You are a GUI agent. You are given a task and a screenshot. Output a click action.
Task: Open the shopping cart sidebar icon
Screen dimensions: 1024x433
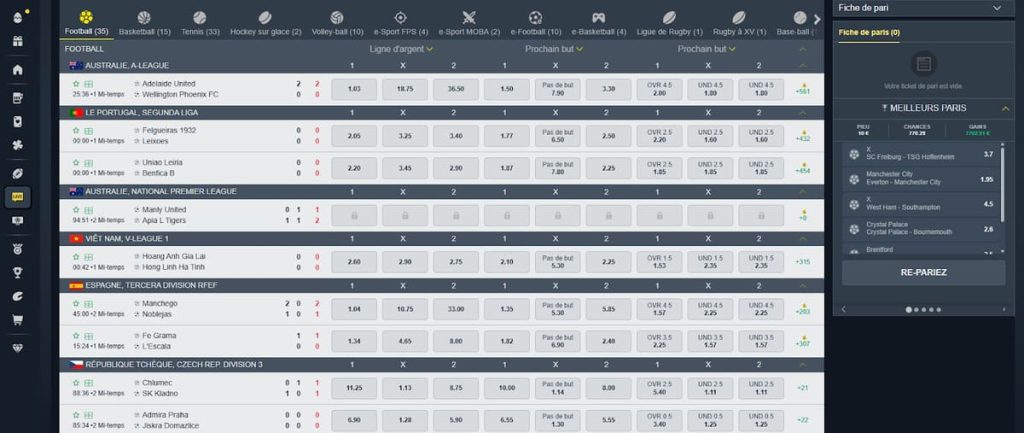click(x=17, y=320)
